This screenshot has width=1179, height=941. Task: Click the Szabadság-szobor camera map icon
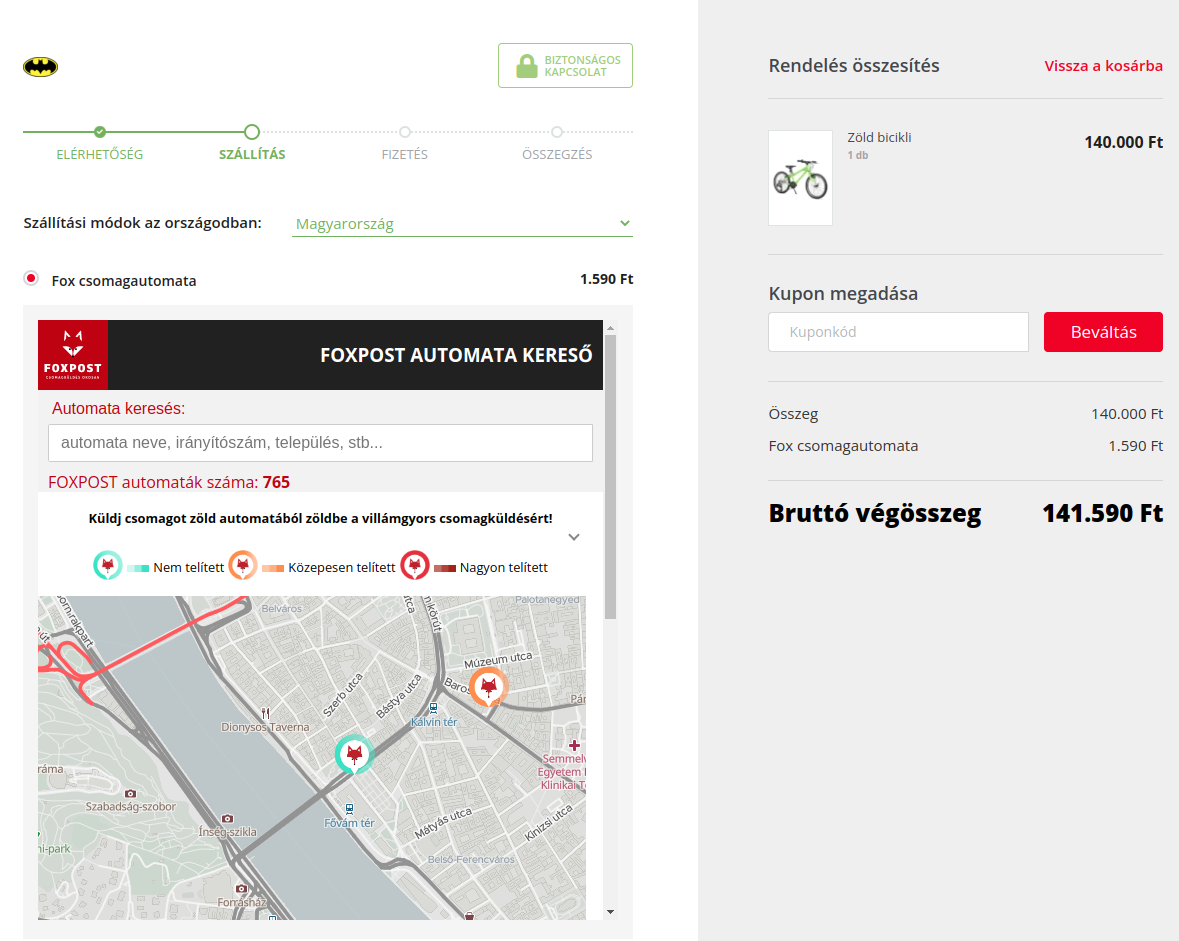tap(131, 794)
